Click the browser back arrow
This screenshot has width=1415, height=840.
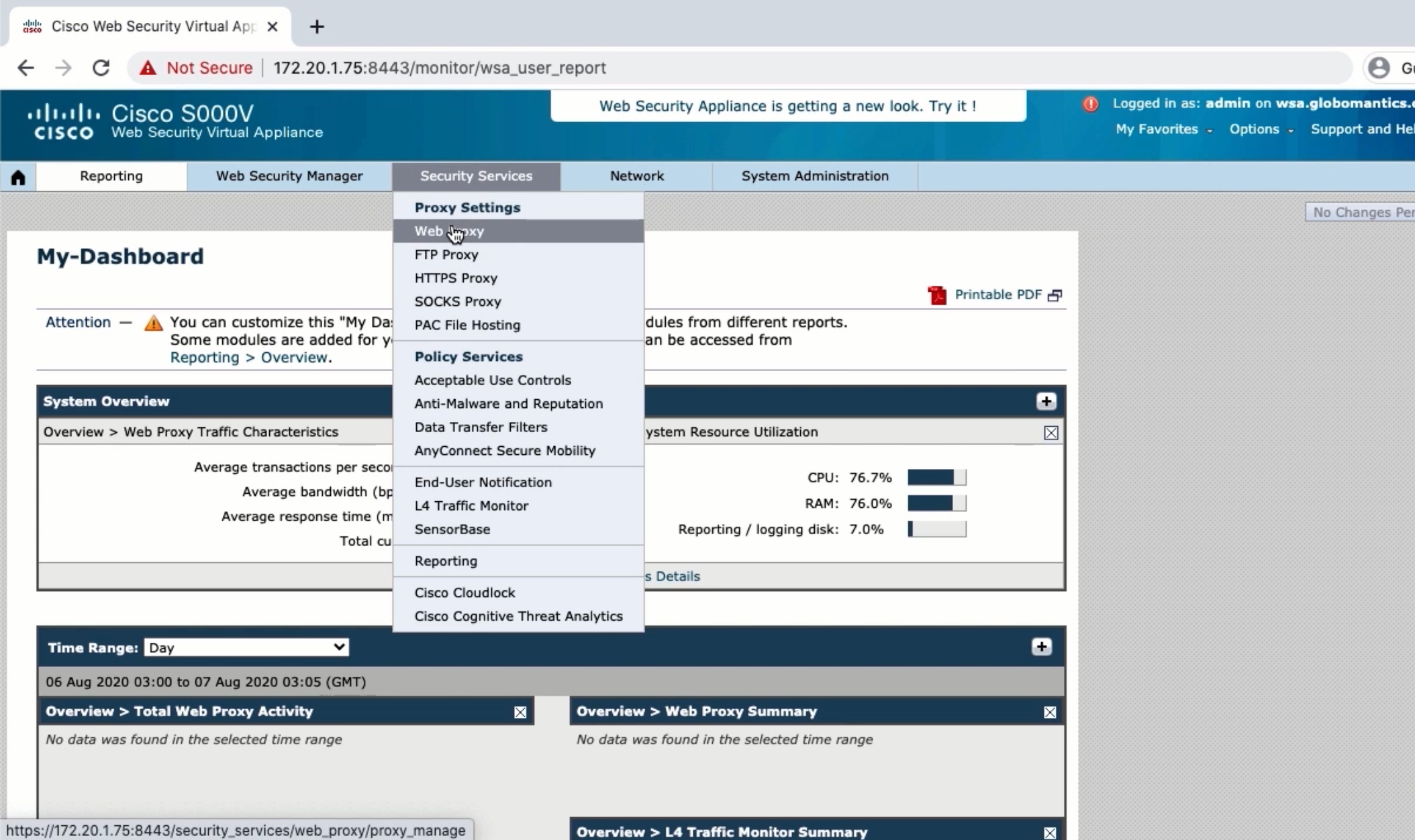click(26, 68)
